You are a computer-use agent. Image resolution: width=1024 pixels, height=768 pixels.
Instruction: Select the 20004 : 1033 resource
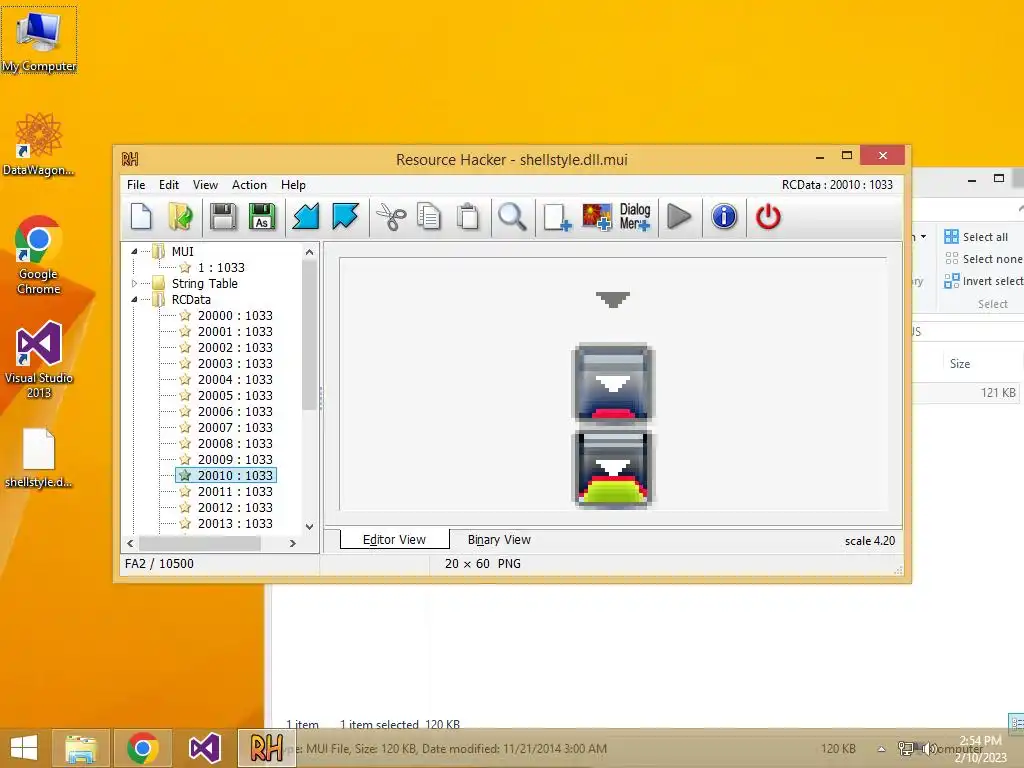(x=235, y=379)
